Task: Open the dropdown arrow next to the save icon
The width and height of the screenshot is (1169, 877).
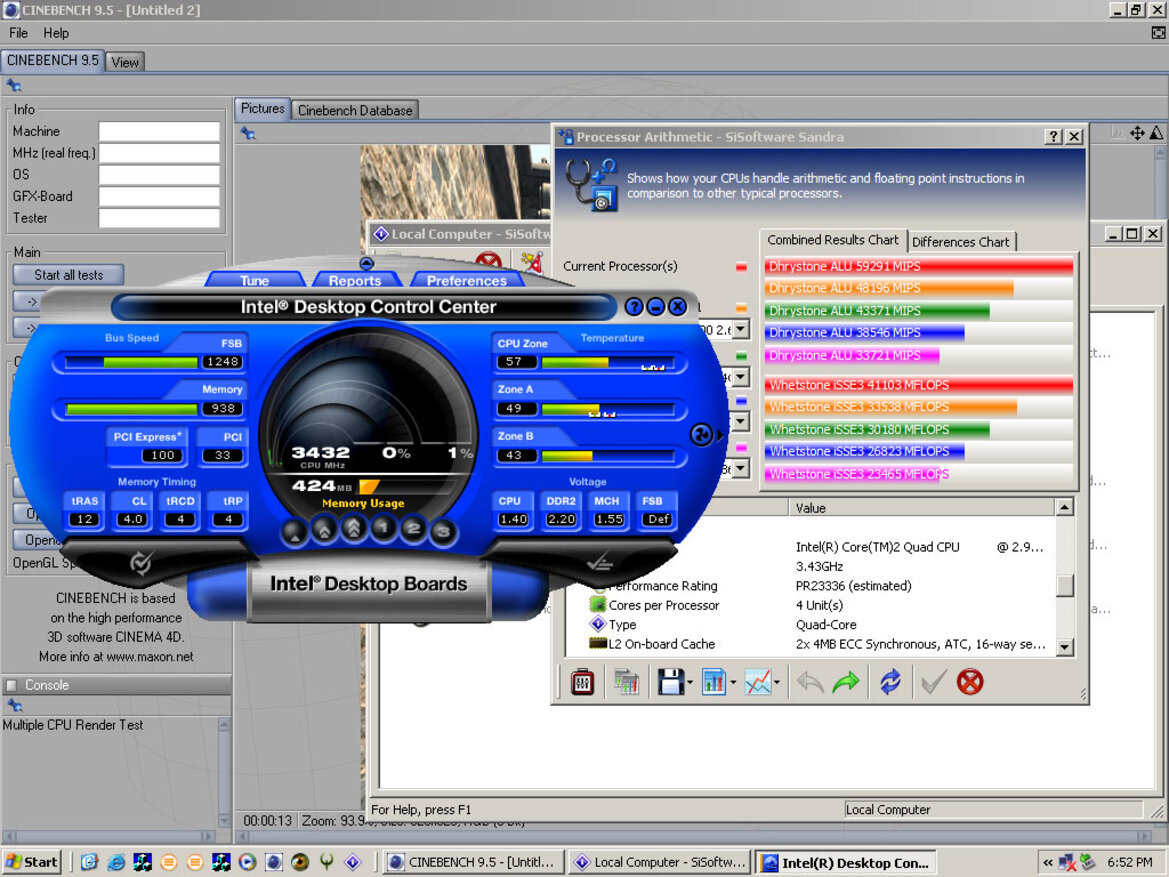Action: [688, 681]
